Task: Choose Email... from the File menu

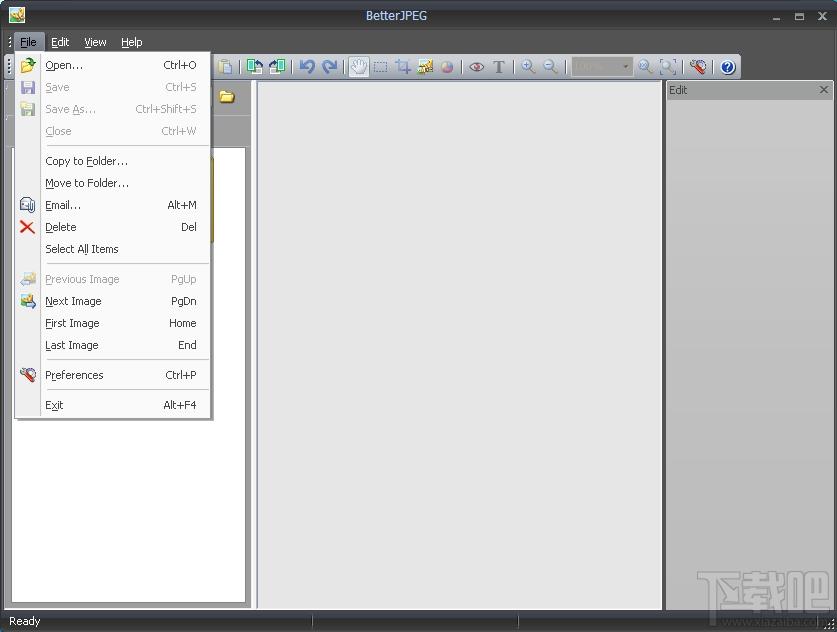Action: point(113,205)
